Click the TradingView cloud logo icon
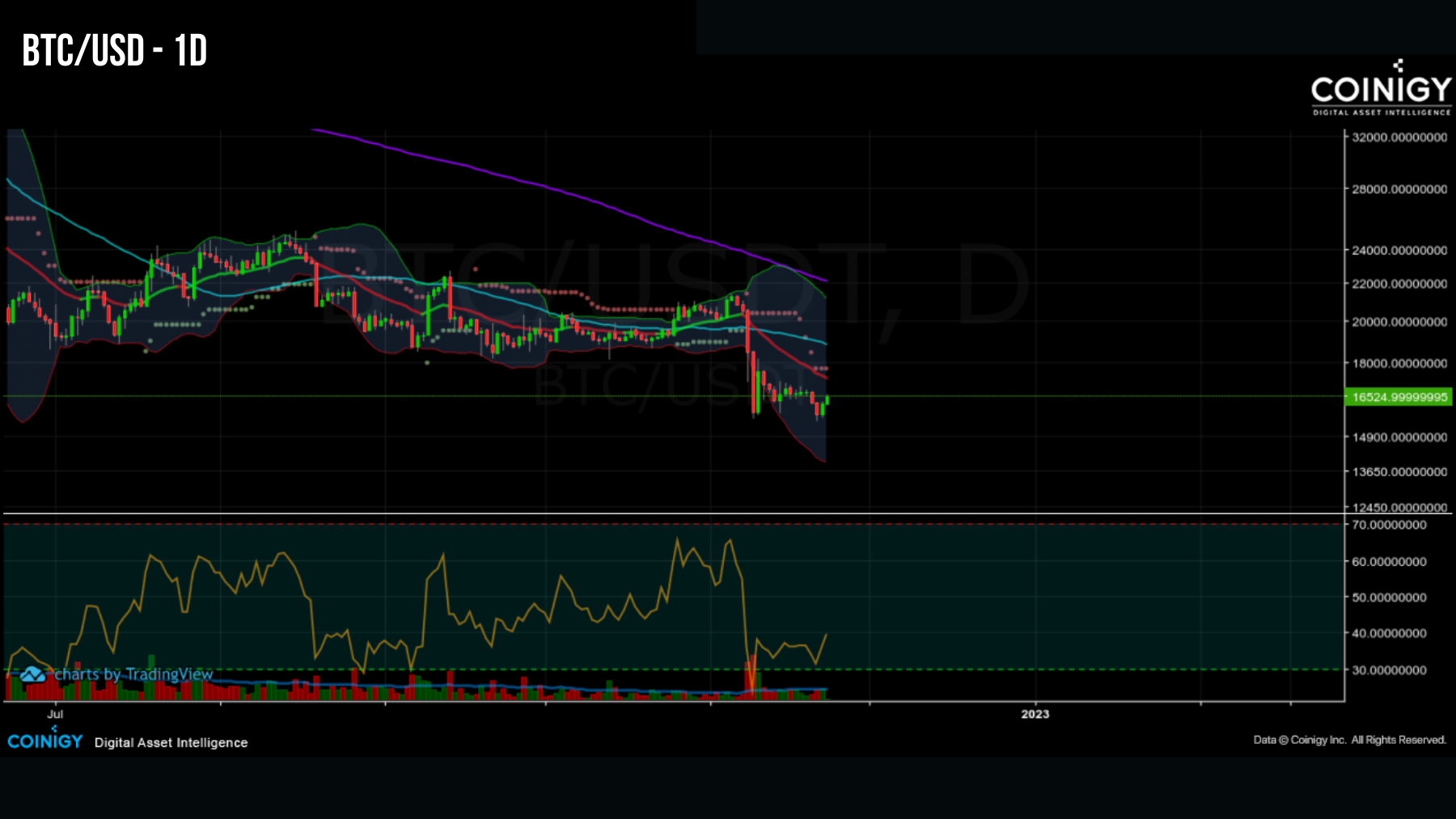The width and height of the screenshot is (1456, 819). pyautogui.click(x=32, y=674)
